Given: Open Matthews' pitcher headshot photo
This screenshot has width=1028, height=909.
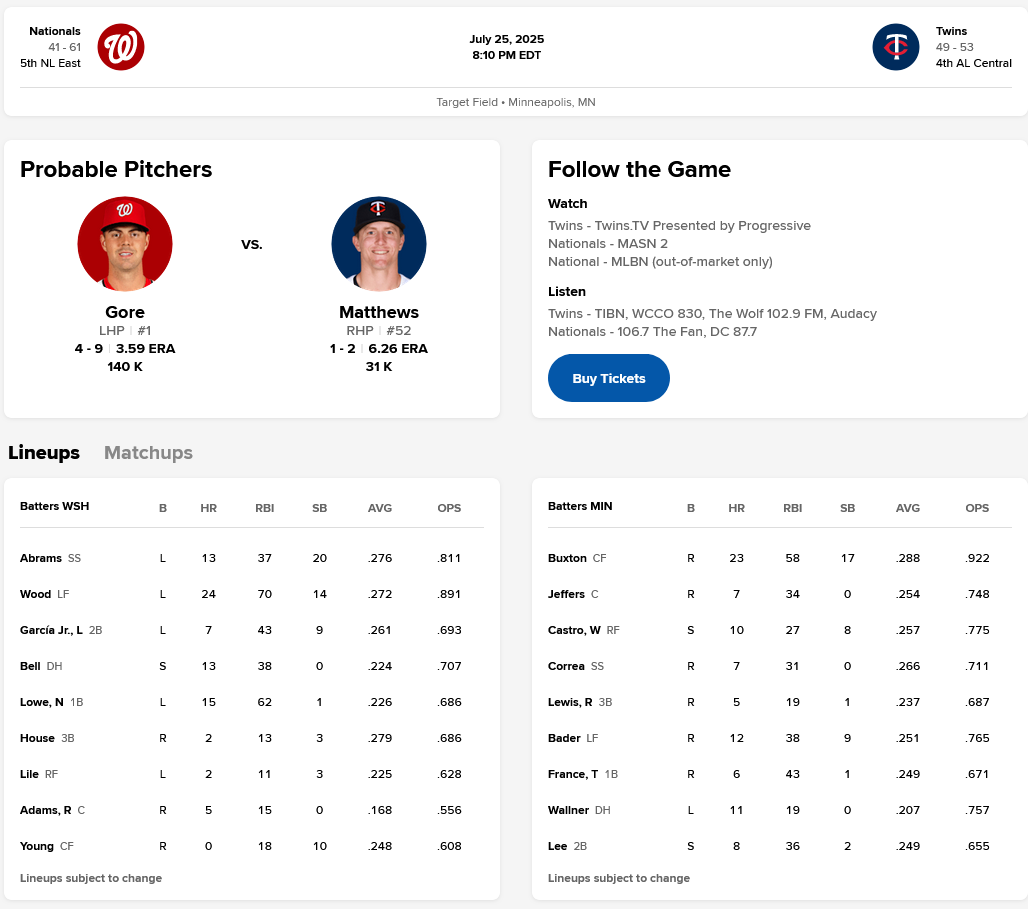Looking at the screenshot, I should pos(379,244).
